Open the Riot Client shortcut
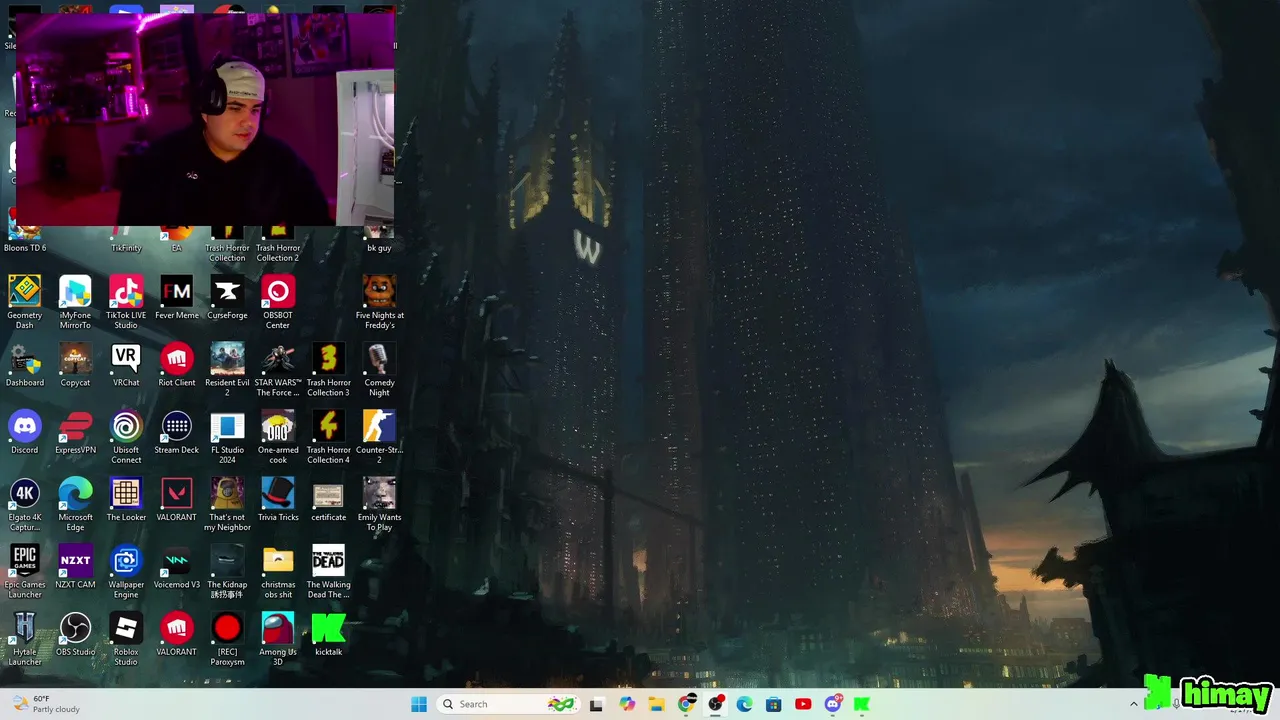The height and width of the screenshot is (720, 1280). [176, 364]
